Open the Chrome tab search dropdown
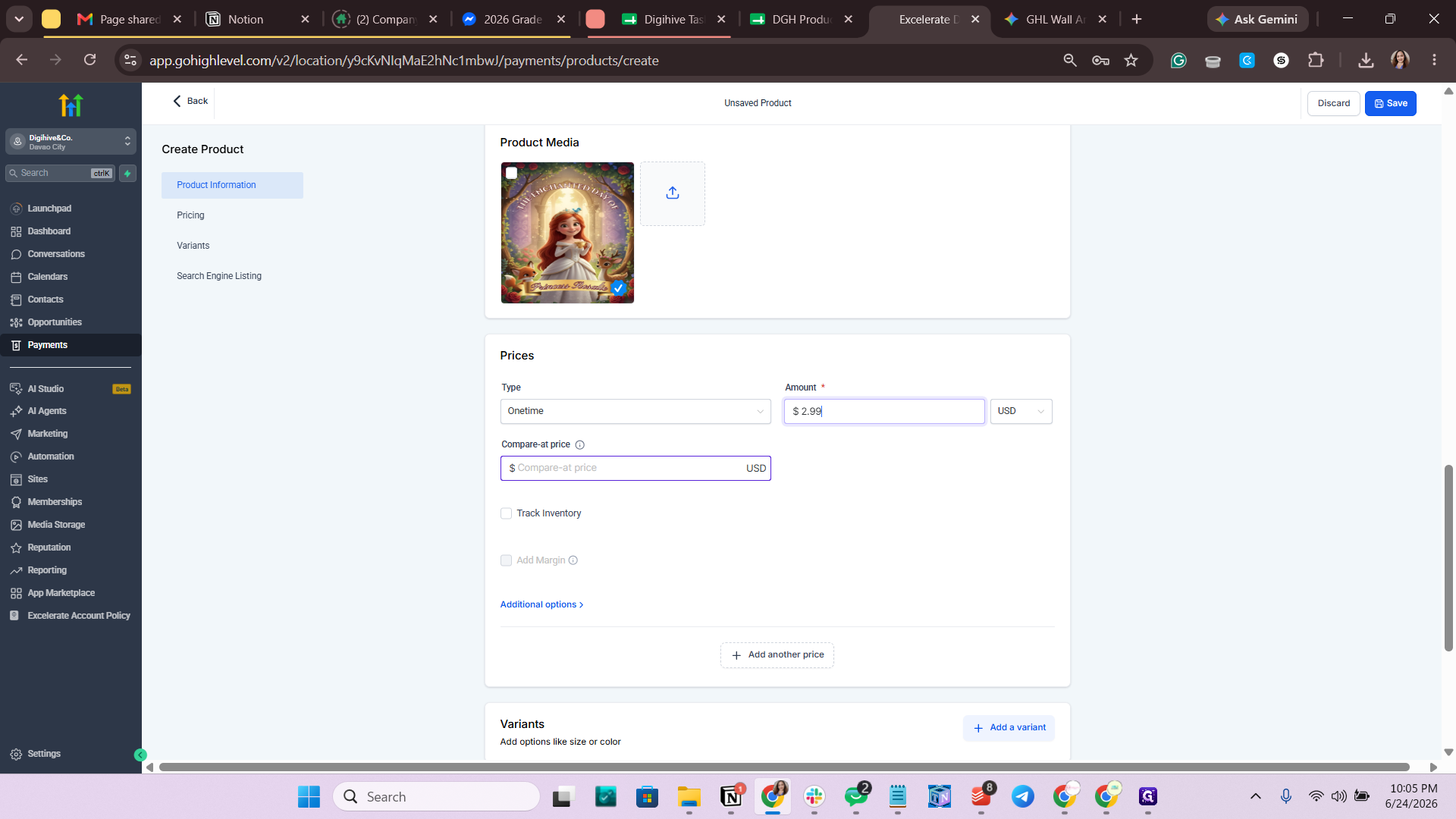Viewport: 1456px width, 819px height. click(19, 19)
